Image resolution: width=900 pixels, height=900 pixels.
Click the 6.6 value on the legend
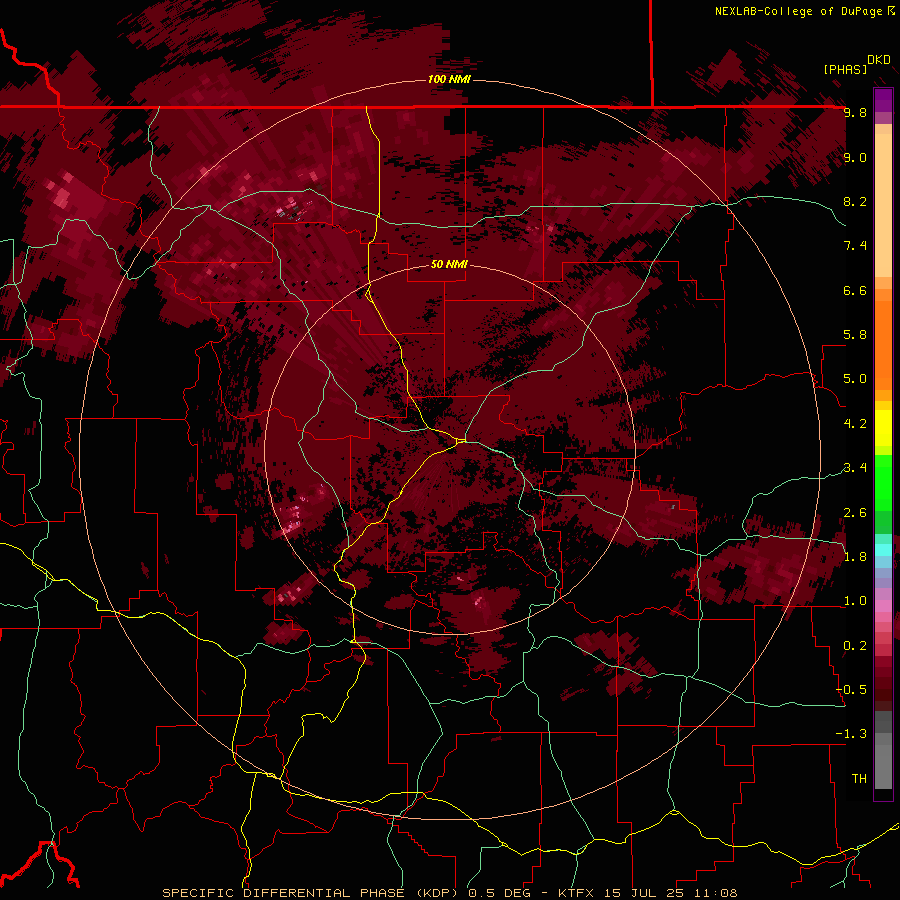pos(855,290)
